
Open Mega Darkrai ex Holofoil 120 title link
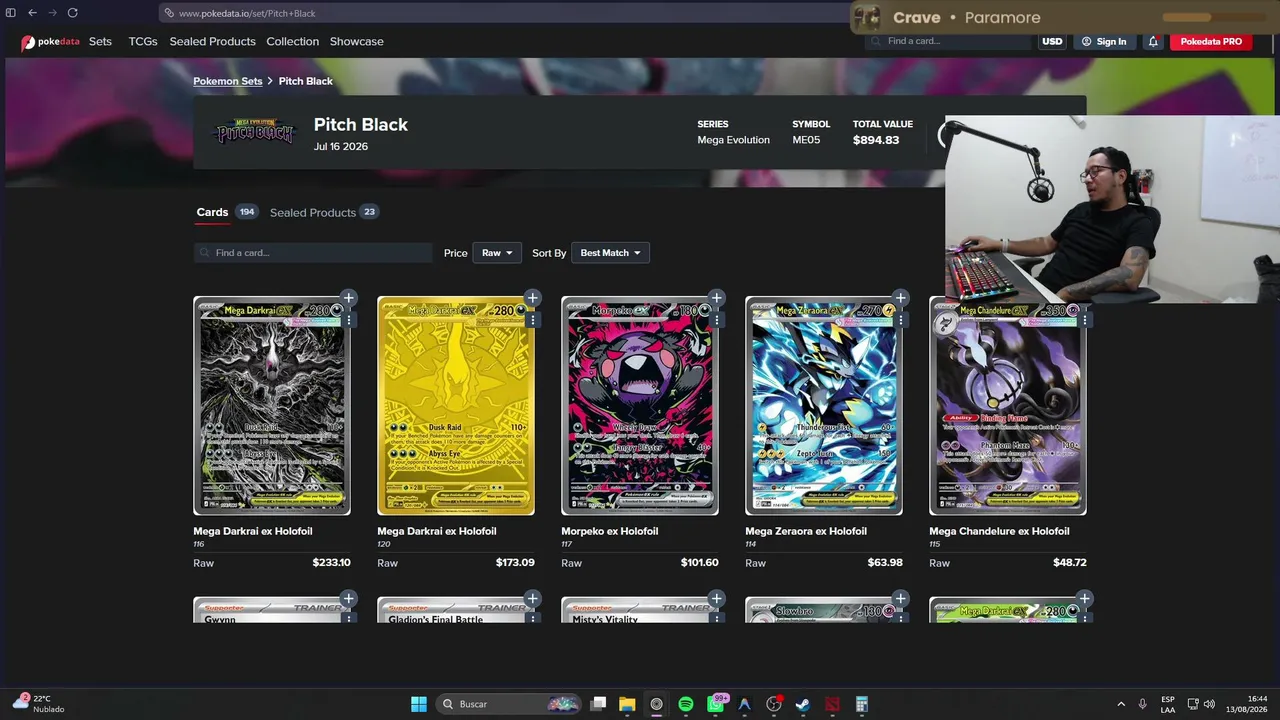[x=437, y=531]
